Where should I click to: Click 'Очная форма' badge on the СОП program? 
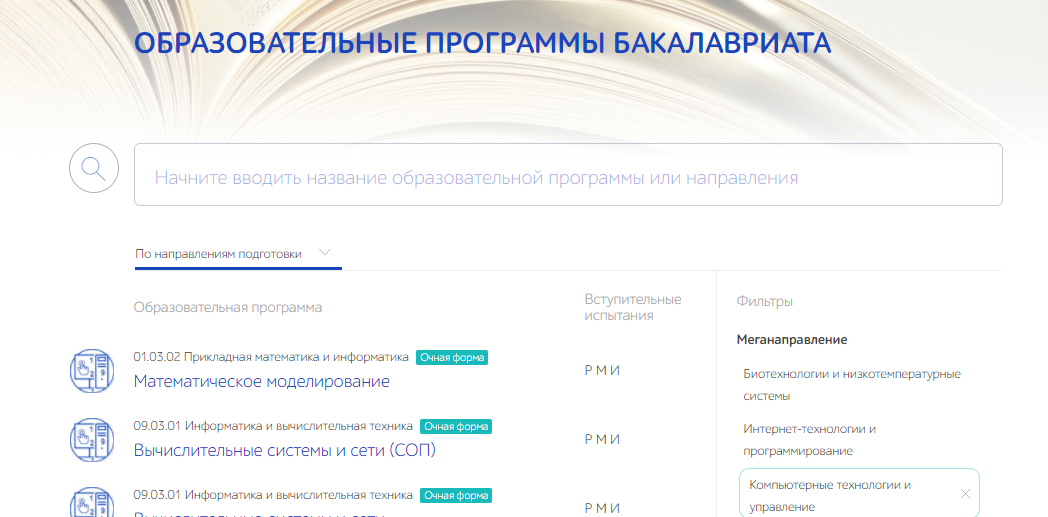tap(456, 426)
